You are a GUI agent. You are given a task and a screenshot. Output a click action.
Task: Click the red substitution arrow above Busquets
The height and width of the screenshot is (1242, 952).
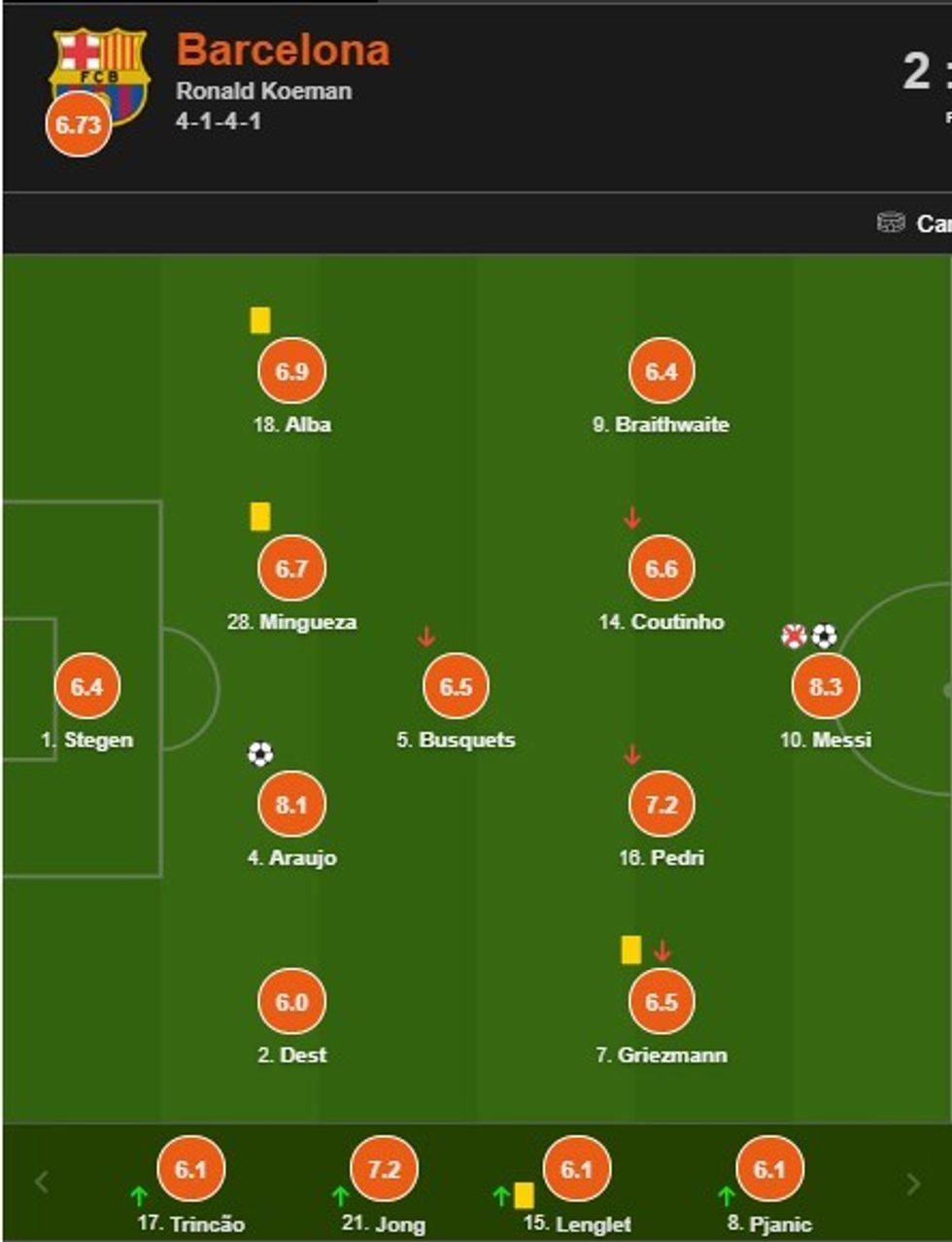point(425,637)
